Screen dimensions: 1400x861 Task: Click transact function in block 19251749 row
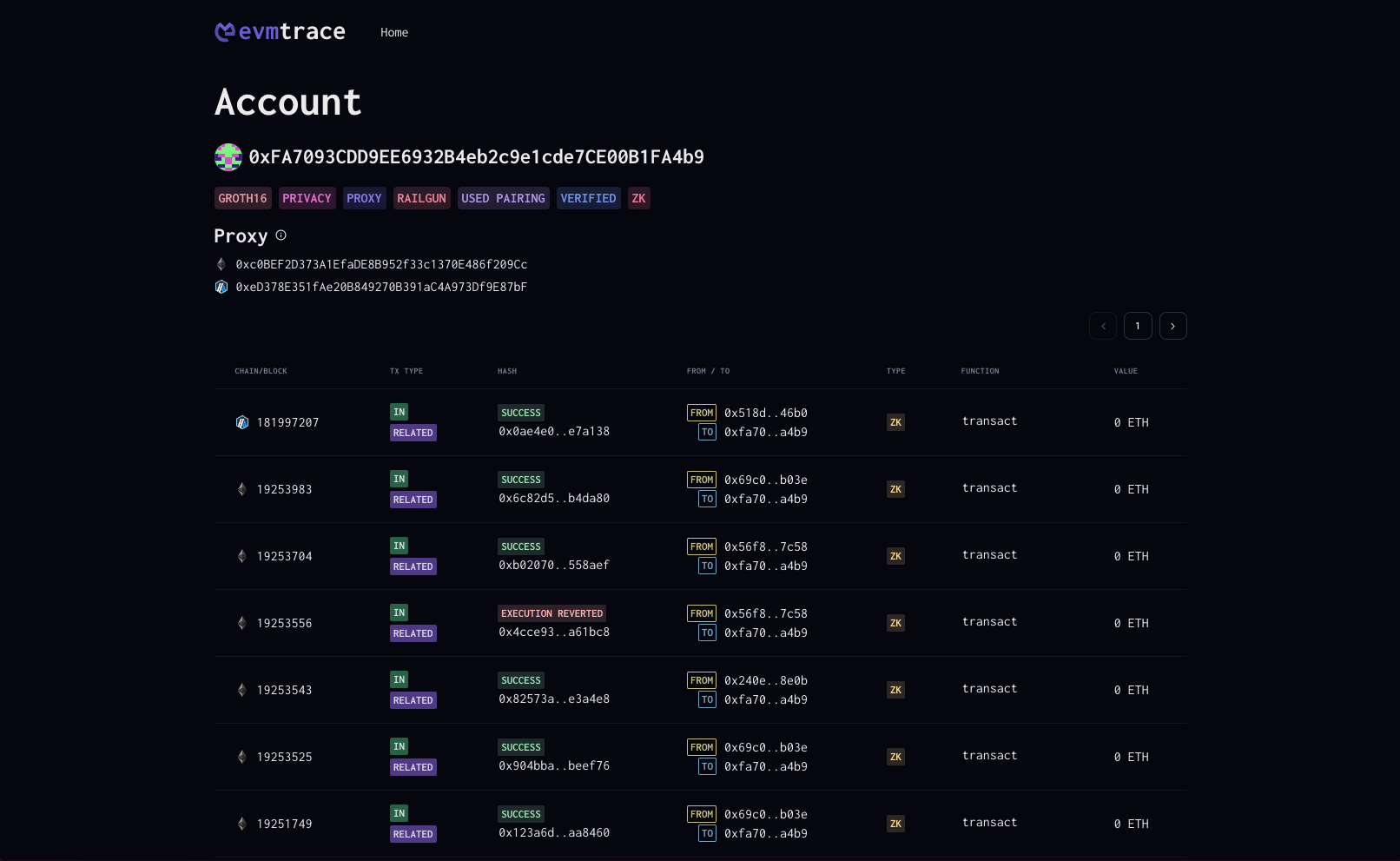tap(989, 822)
